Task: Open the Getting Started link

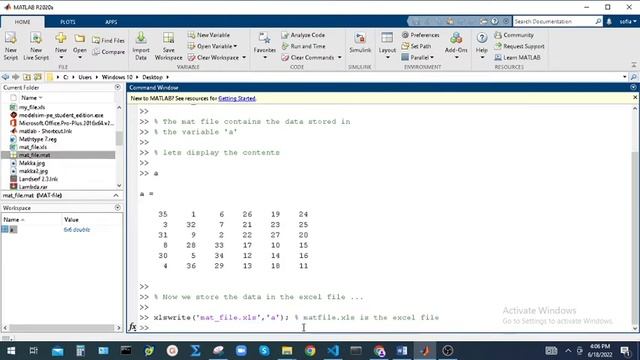Action: point(237,98)
